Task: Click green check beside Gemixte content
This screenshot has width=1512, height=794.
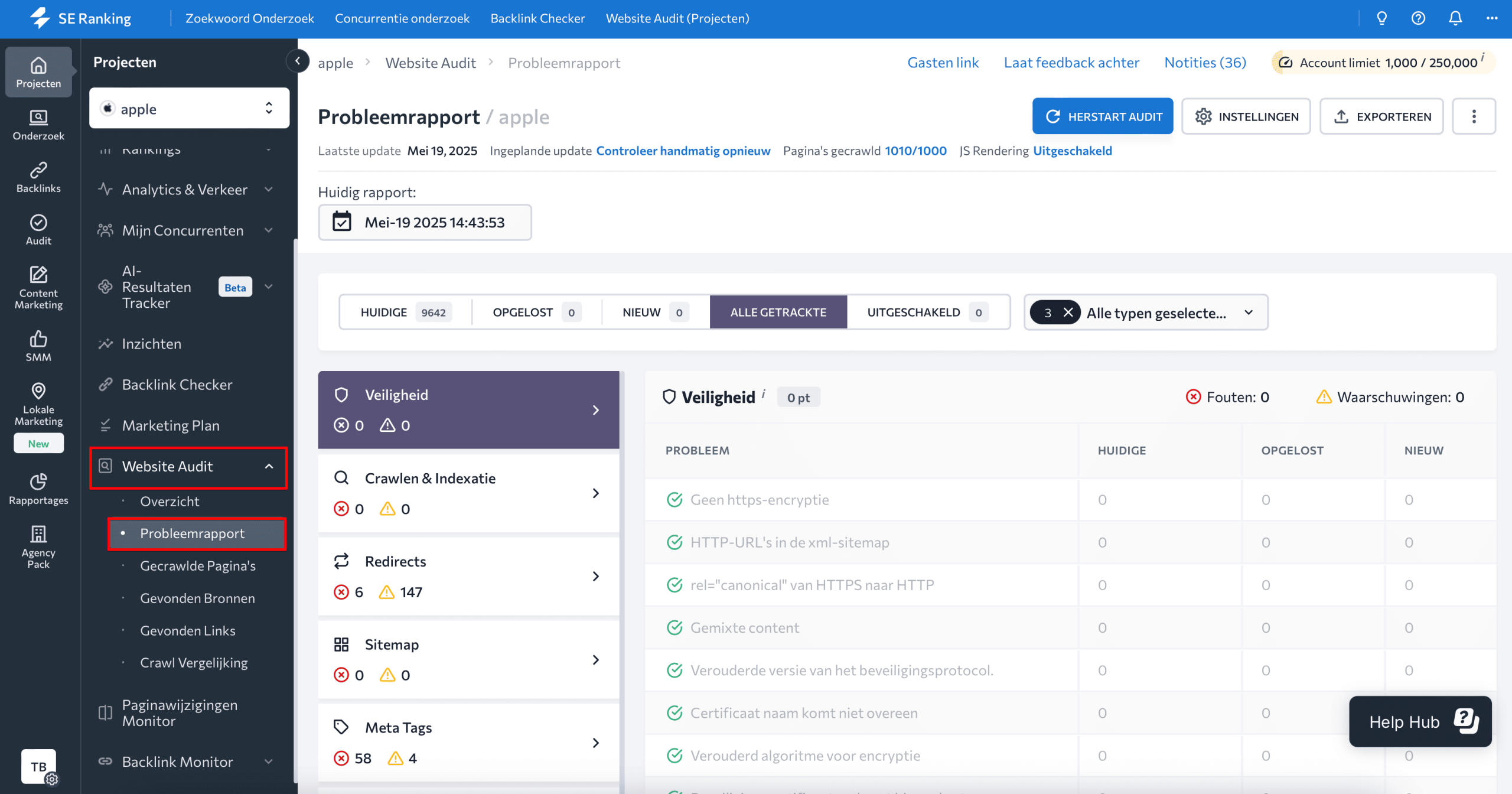Action: click(674, 627)
